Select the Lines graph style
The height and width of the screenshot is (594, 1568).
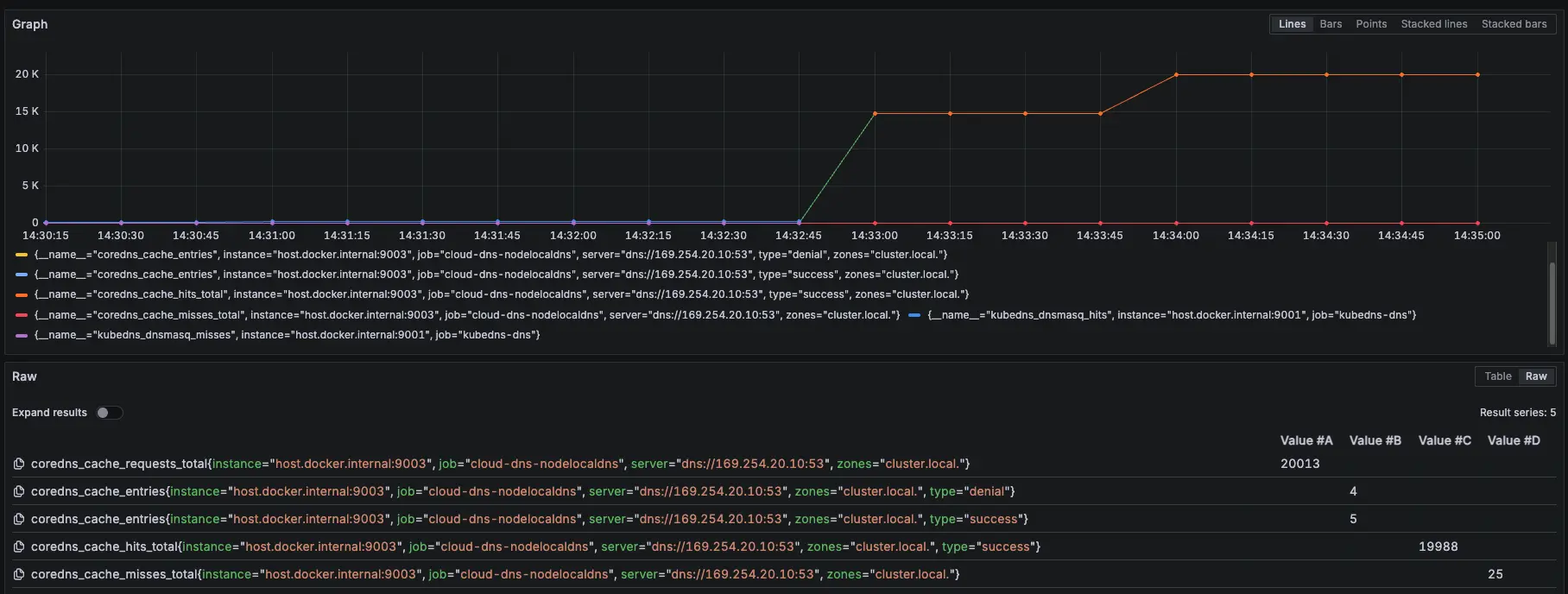(x=1292, y=24)
